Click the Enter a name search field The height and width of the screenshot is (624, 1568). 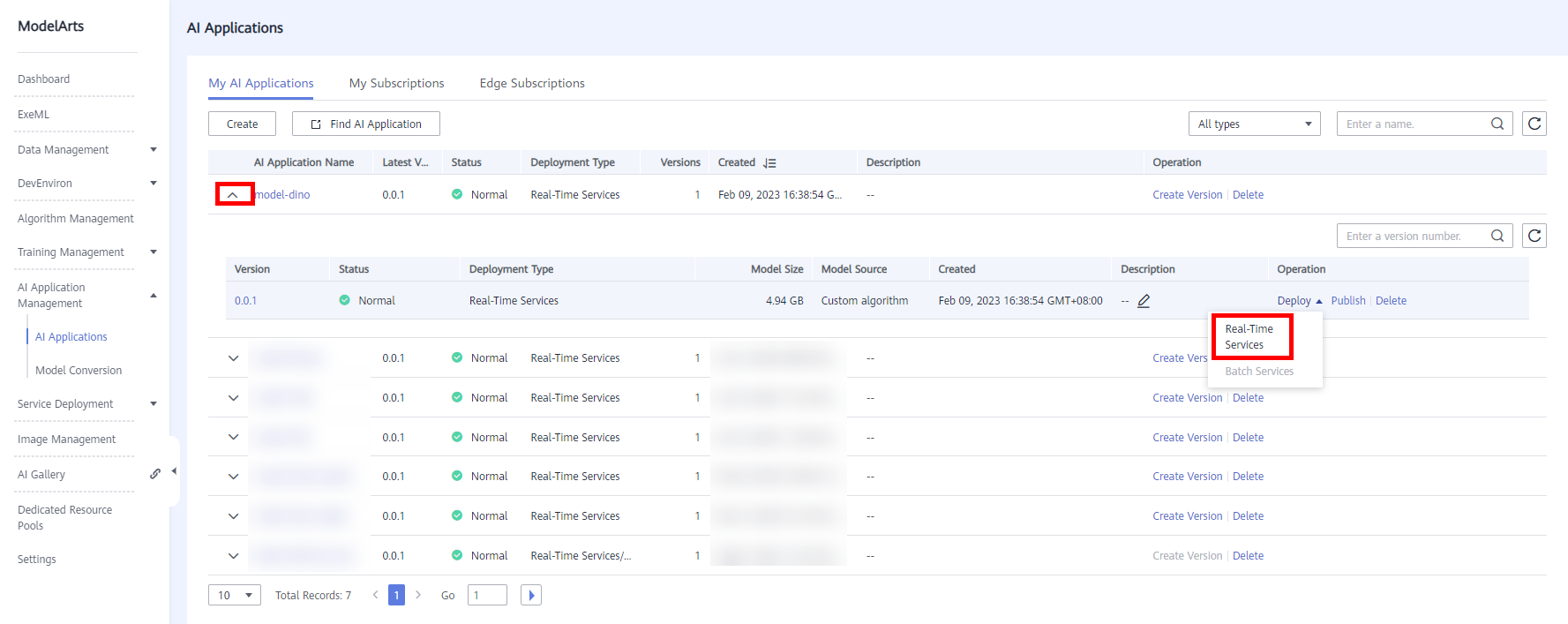click(x=1412, y=124)
